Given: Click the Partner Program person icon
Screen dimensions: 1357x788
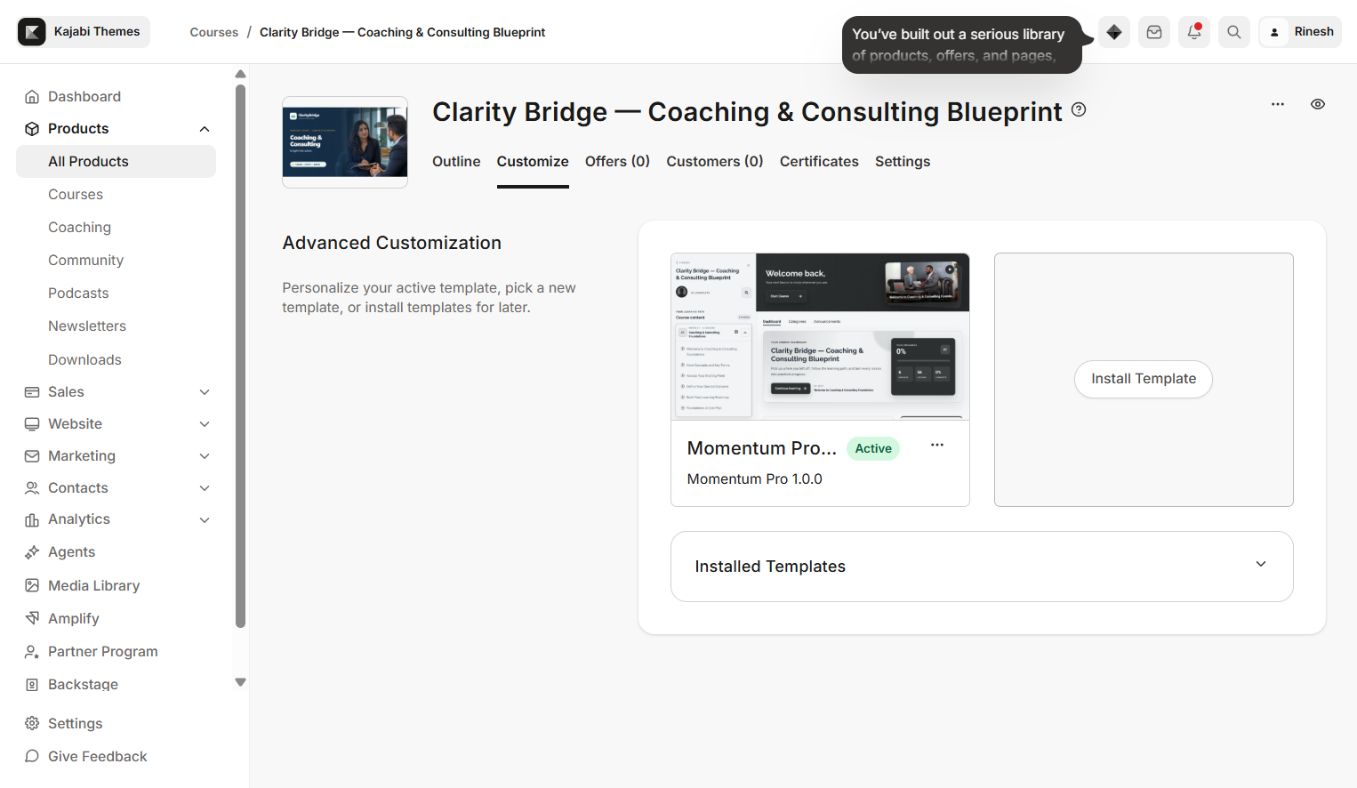Looking at the screenshot, I should point(32,652).
